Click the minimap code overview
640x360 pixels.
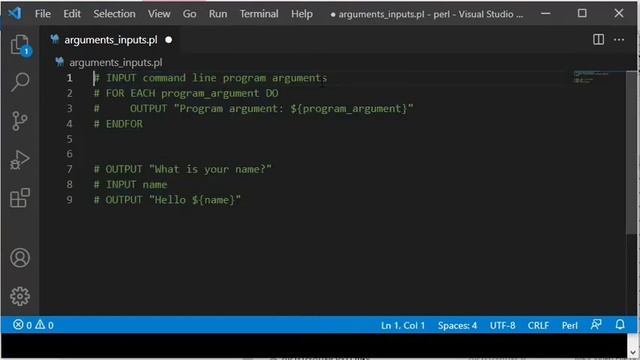click(x=591, y=78)
